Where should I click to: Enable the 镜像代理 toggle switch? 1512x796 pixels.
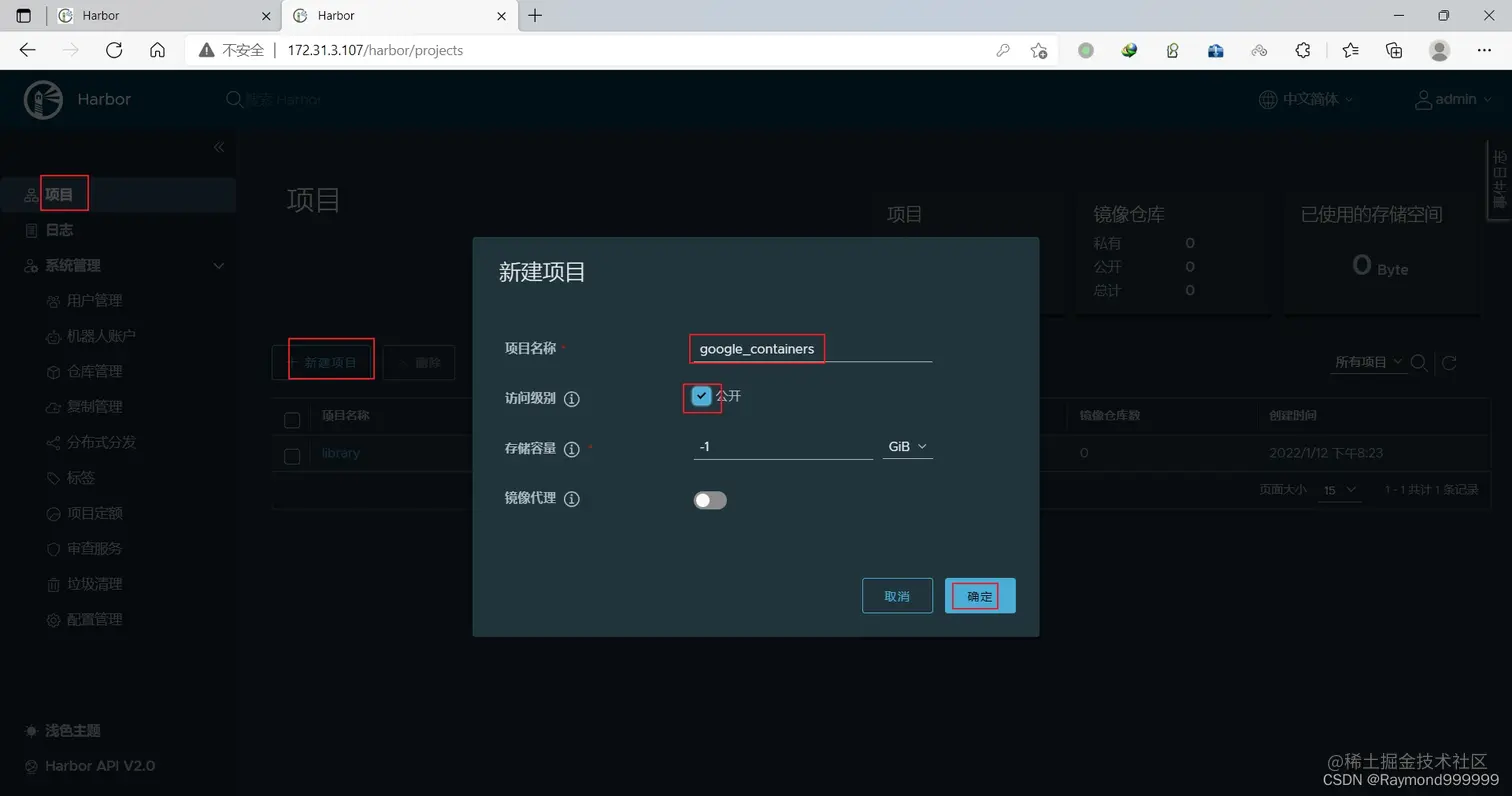point(710,499)
